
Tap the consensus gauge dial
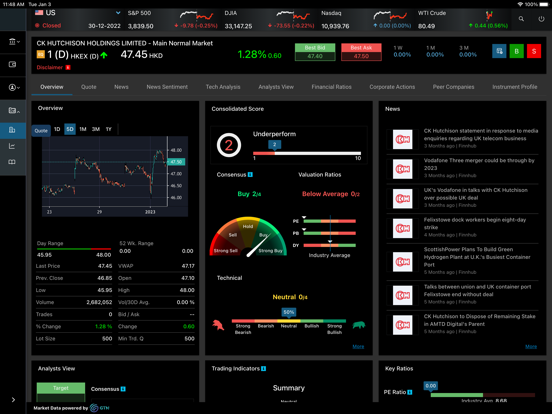point(248,237)
